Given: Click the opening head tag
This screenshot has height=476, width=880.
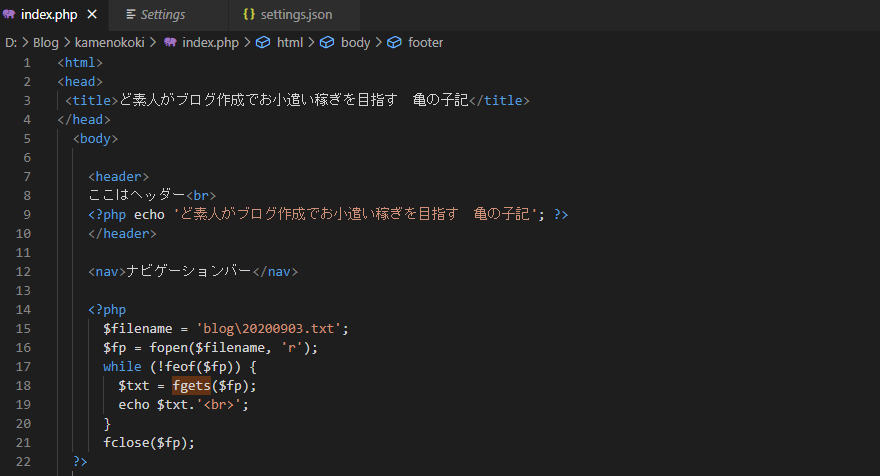Looking at the screenshot, I should pos(80,82).
